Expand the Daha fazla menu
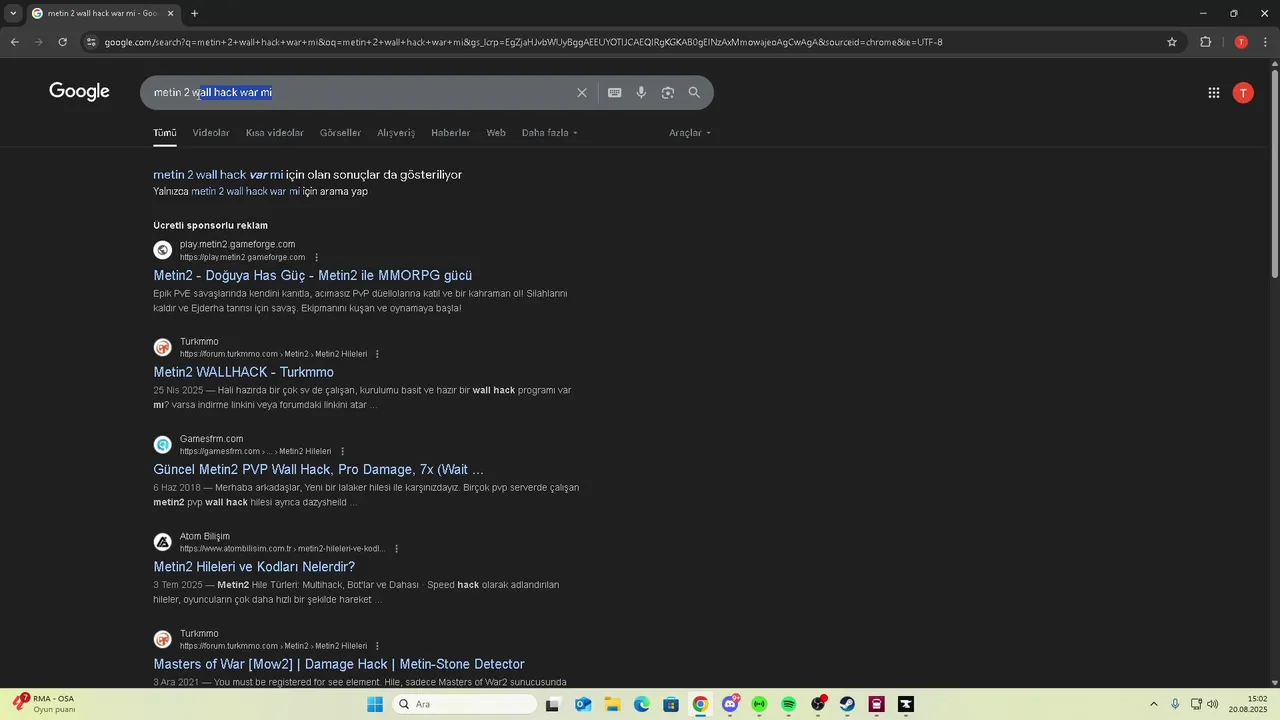This screenshot has height=720, width=1280. pos(549,133)
